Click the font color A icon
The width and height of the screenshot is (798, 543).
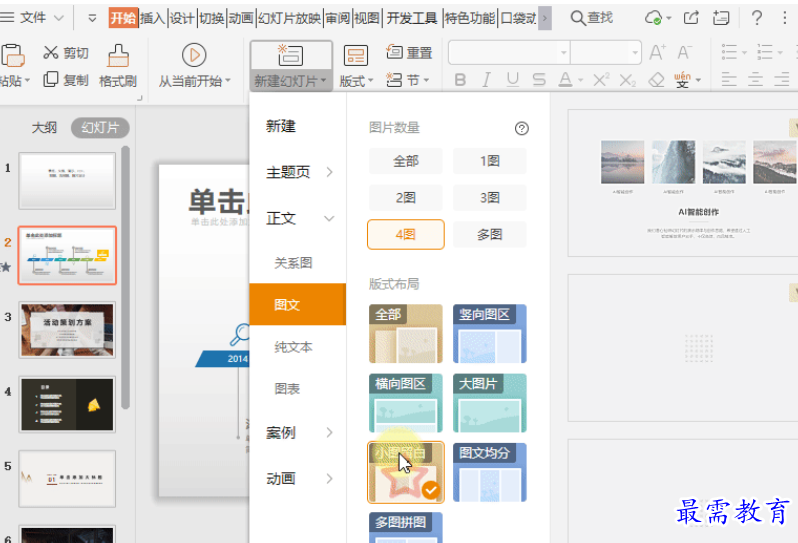coord(565,80)
